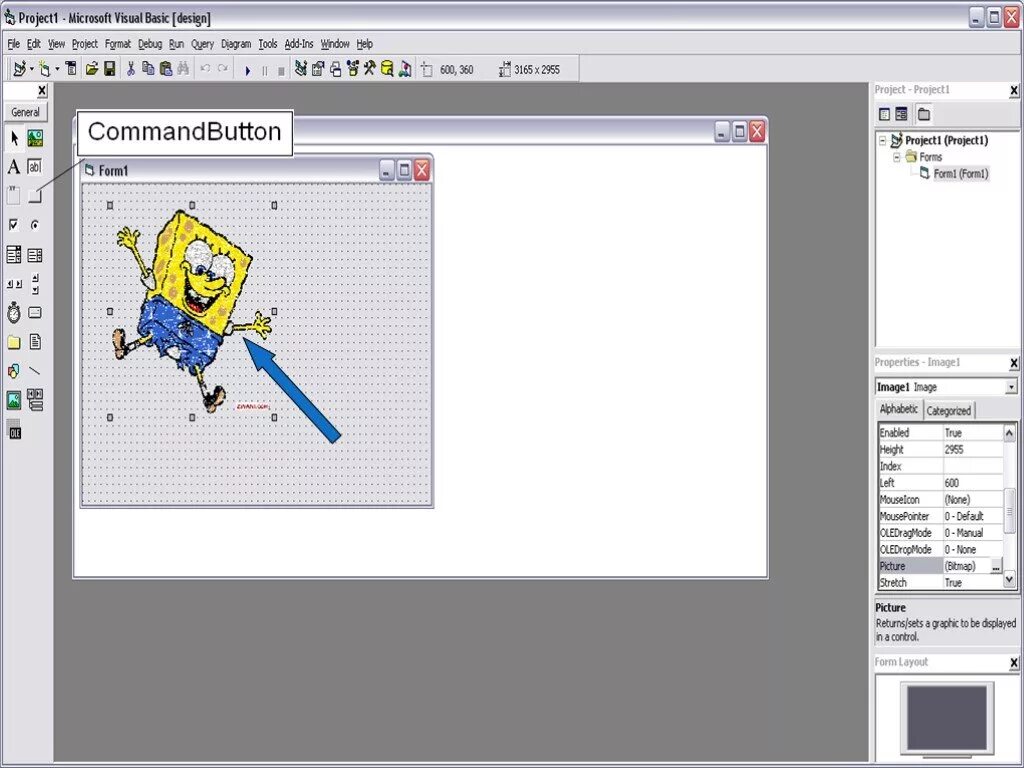Select the ComboBox control tool
The image size is (1024, 768).
pyautogui.click(x=14, y=255)
